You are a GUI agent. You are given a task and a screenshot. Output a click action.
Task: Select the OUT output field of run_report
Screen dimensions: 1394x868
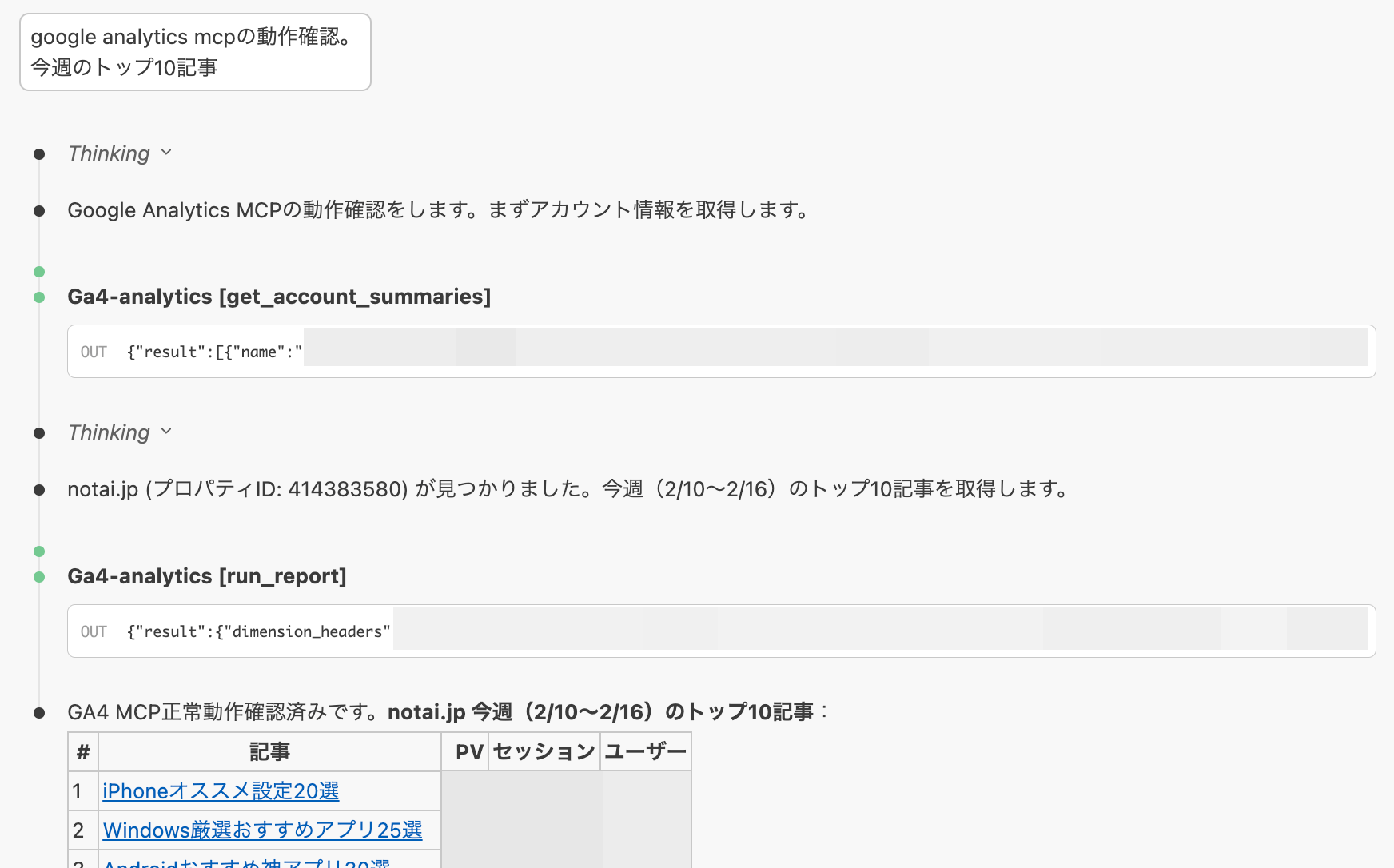click(719, 631)
